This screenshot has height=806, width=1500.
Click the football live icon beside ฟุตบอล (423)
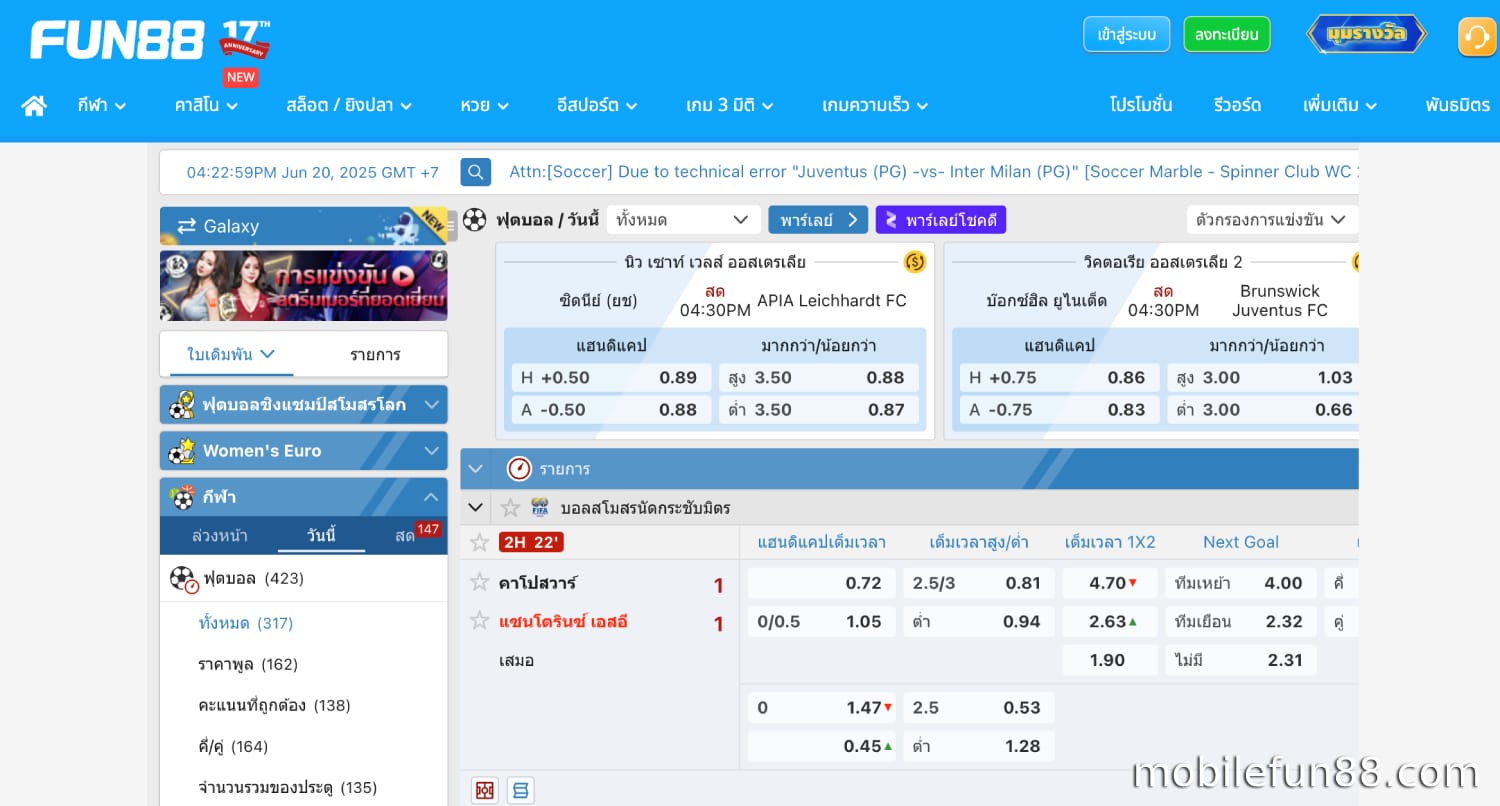[x=184, y=579]
